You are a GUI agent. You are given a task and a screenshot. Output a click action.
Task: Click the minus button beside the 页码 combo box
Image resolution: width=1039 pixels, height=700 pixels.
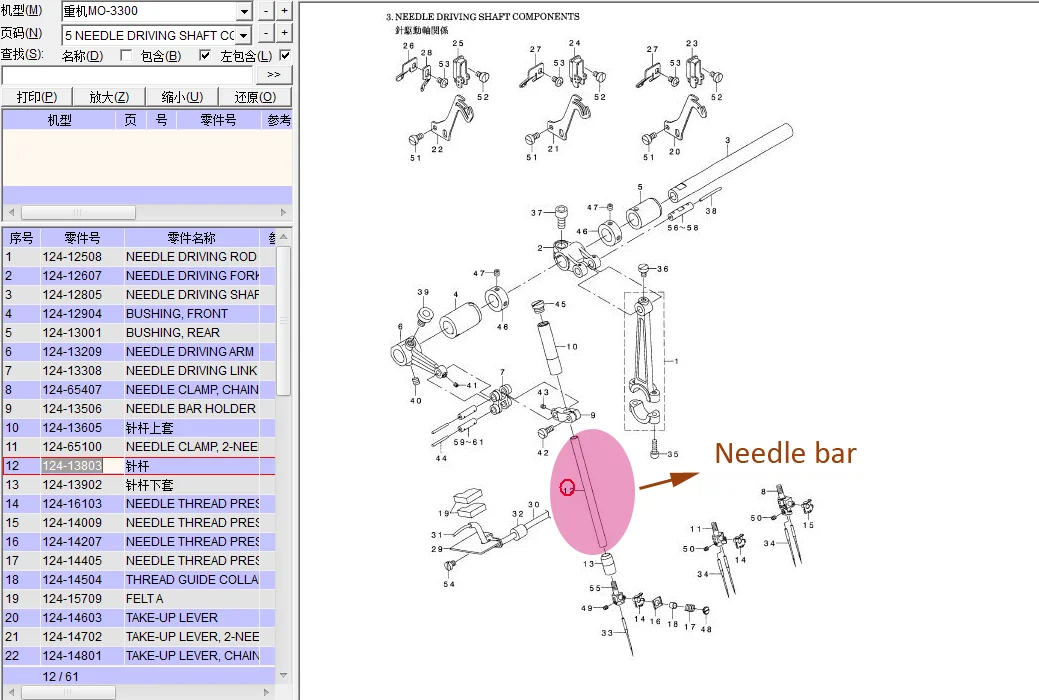[x=266, y=33]
